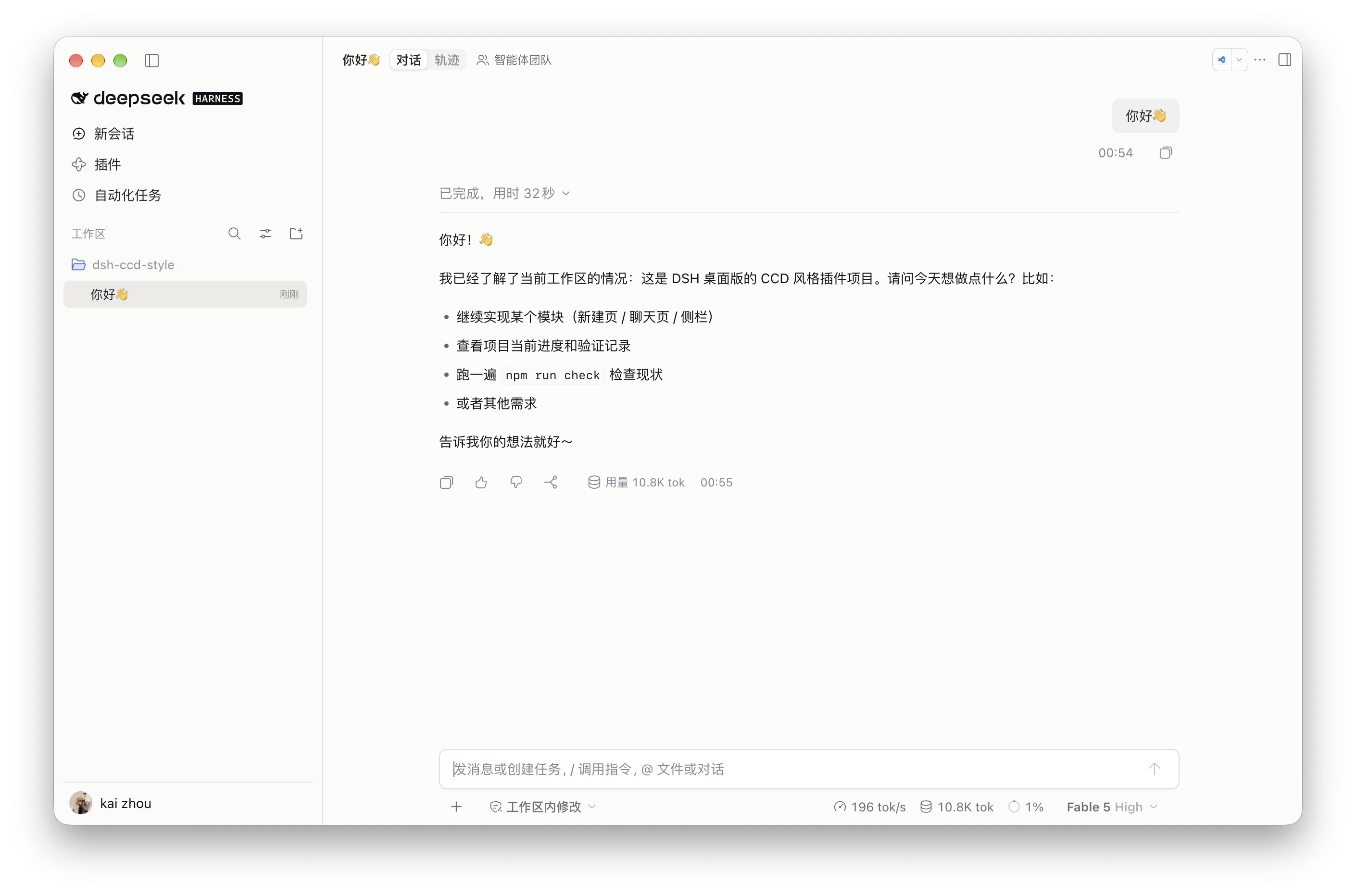This screenshot has height=896, width=1356.
Task: Open workspace filter settings icon
Action: [x=265, y=234]
